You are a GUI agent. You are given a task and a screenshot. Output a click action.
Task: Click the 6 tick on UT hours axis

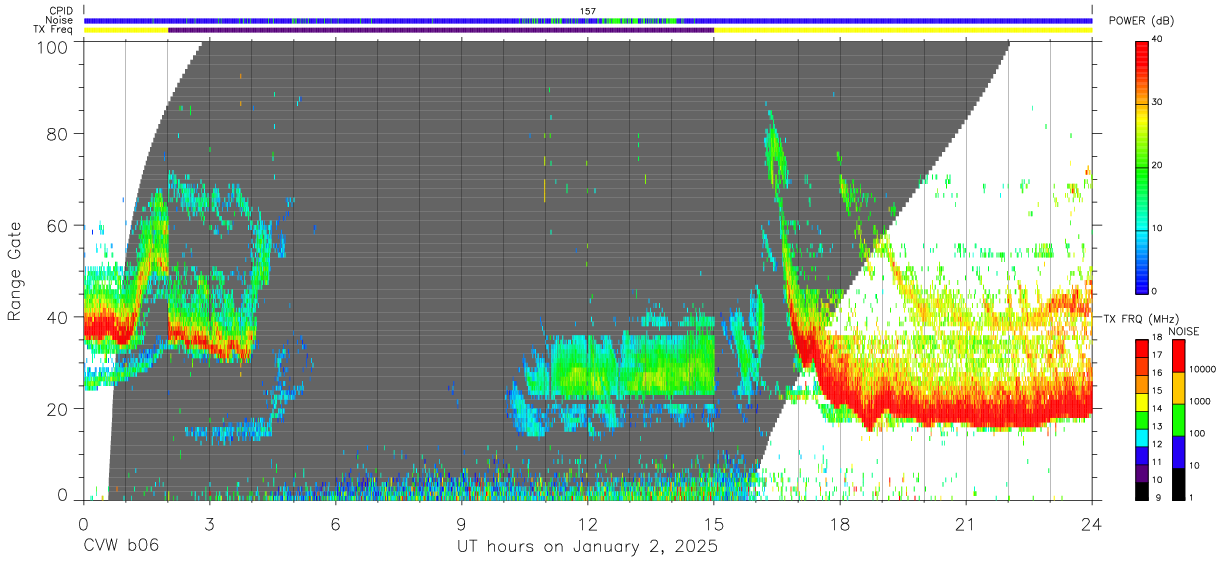336,524
